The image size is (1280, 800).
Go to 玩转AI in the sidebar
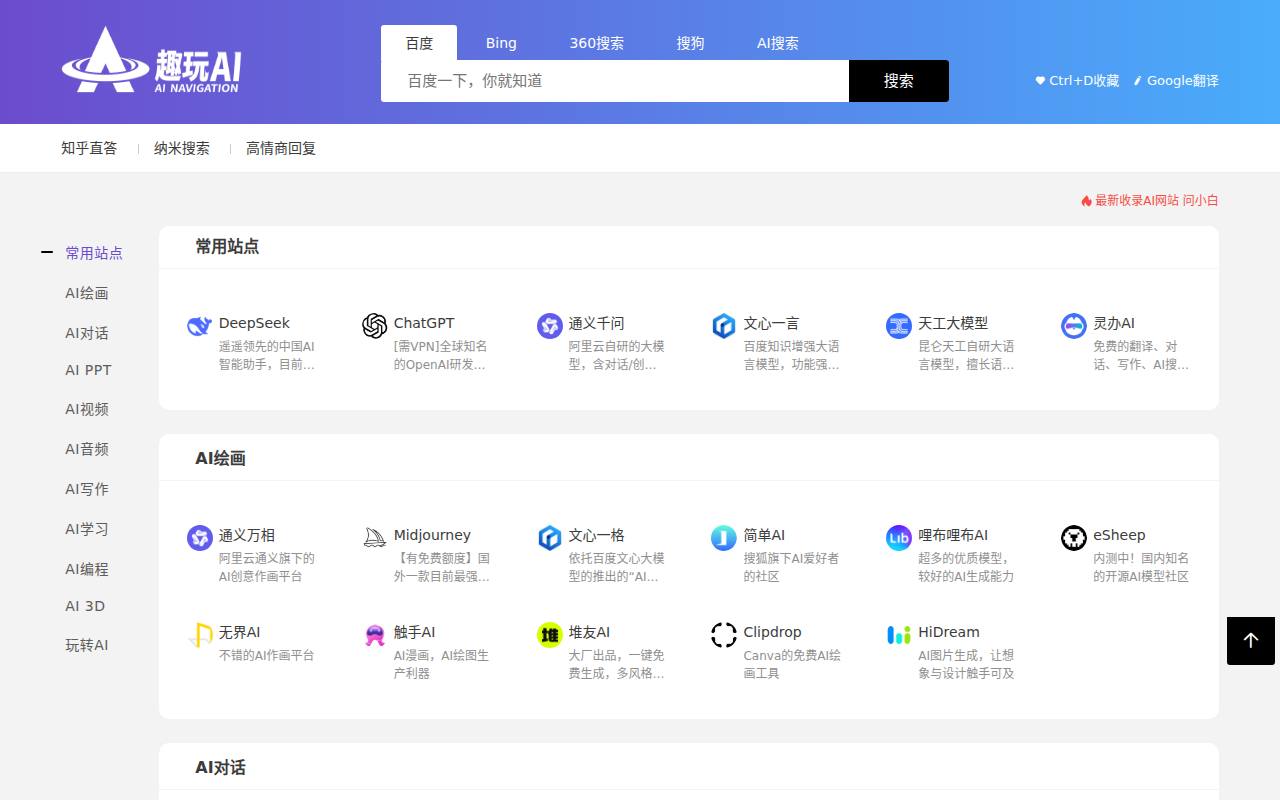click(x=87, y=645)
